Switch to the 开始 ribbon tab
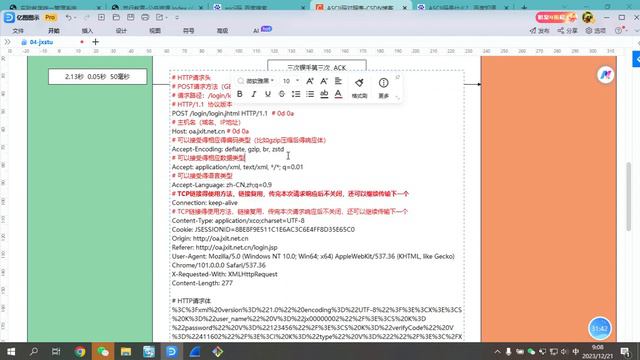 (x=53, y=31)
